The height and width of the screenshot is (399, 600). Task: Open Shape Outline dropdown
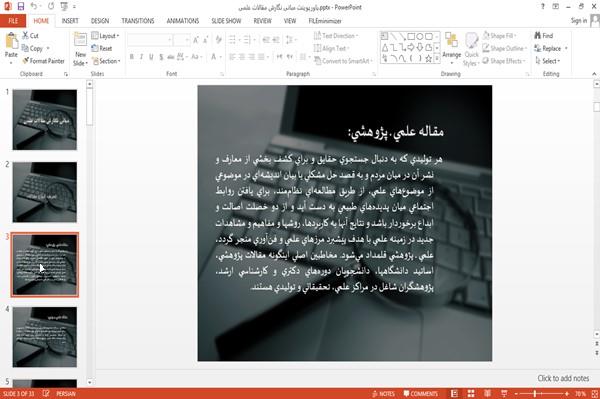click(505, 48)
